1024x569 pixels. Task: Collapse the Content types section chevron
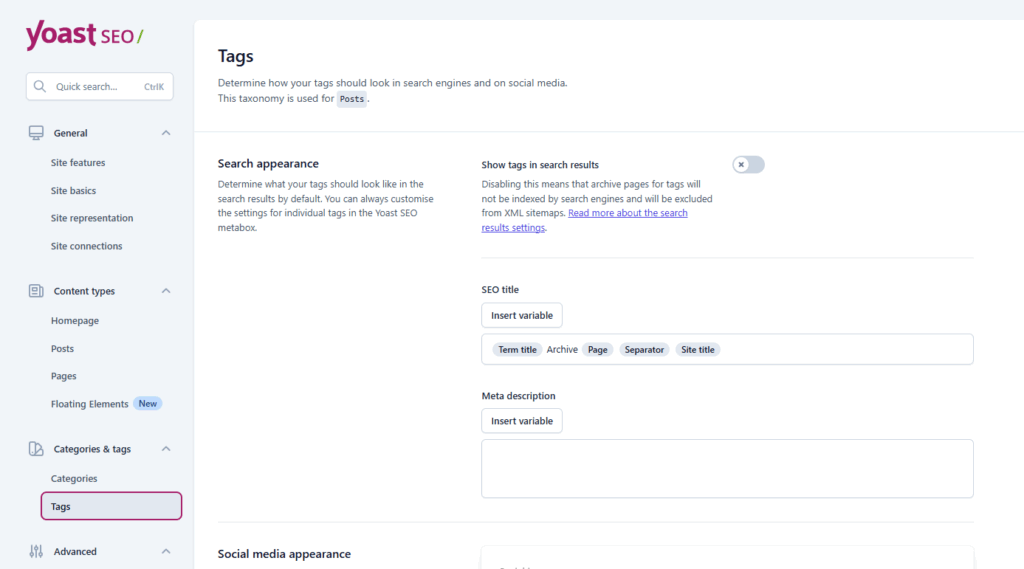coord(166,291)
